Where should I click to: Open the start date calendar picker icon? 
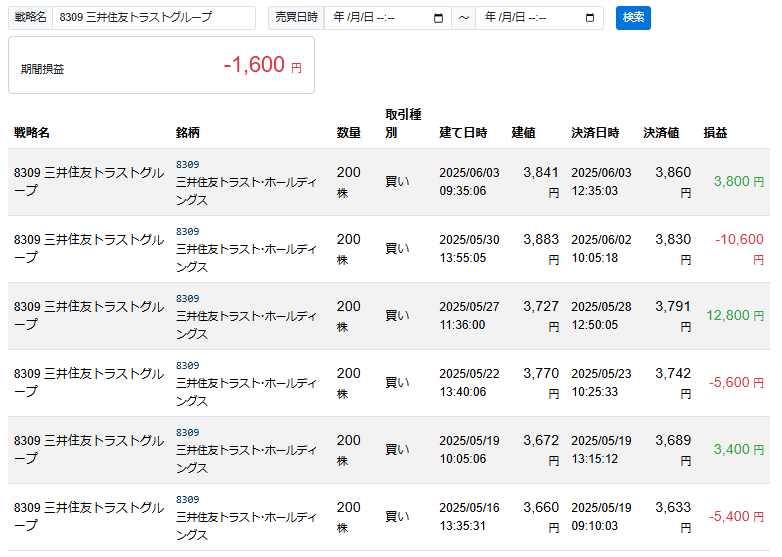pyautogui.click(x=438, y=18)
